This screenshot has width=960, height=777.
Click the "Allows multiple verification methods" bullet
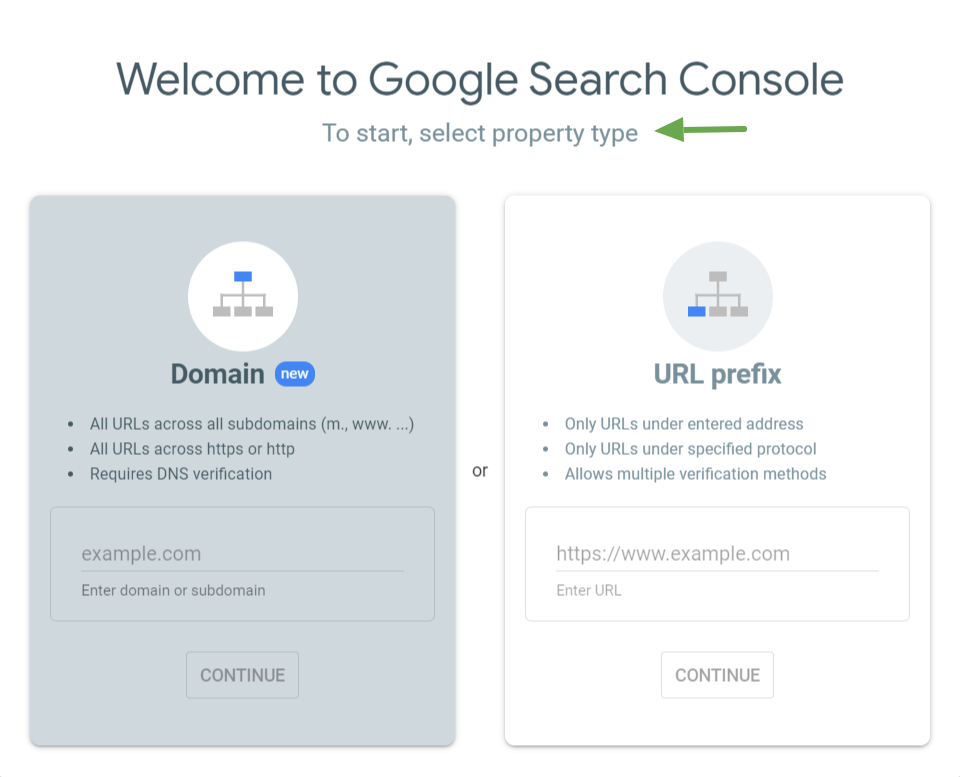695,474
